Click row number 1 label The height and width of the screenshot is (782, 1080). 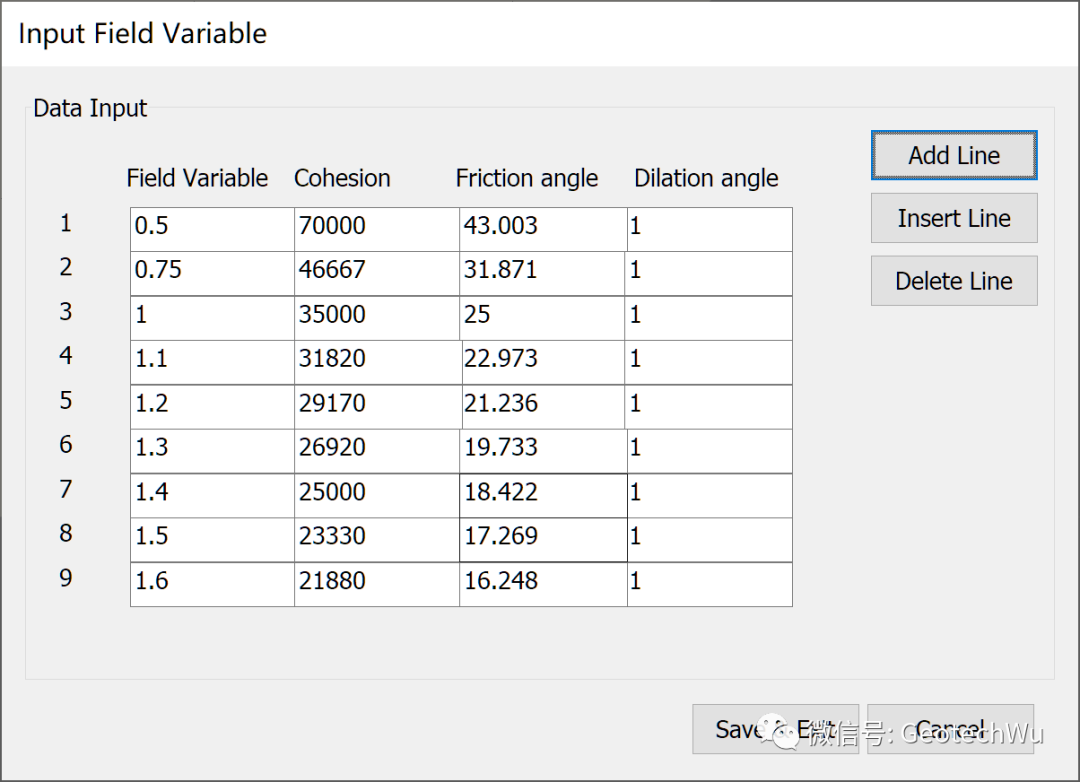pos(65,223)
